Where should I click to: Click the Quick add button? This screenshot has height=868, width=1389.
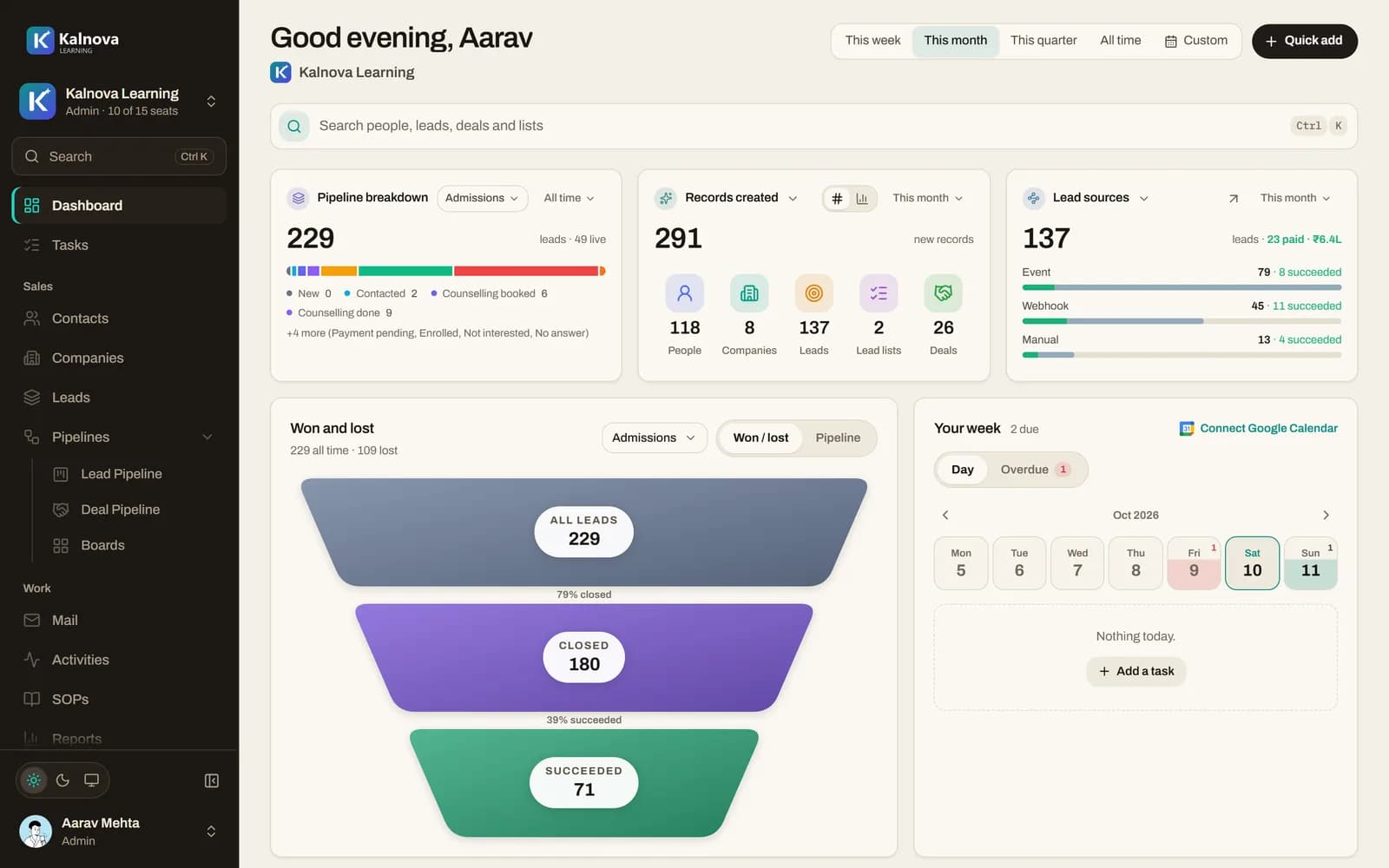click(x=1304, y=41)
